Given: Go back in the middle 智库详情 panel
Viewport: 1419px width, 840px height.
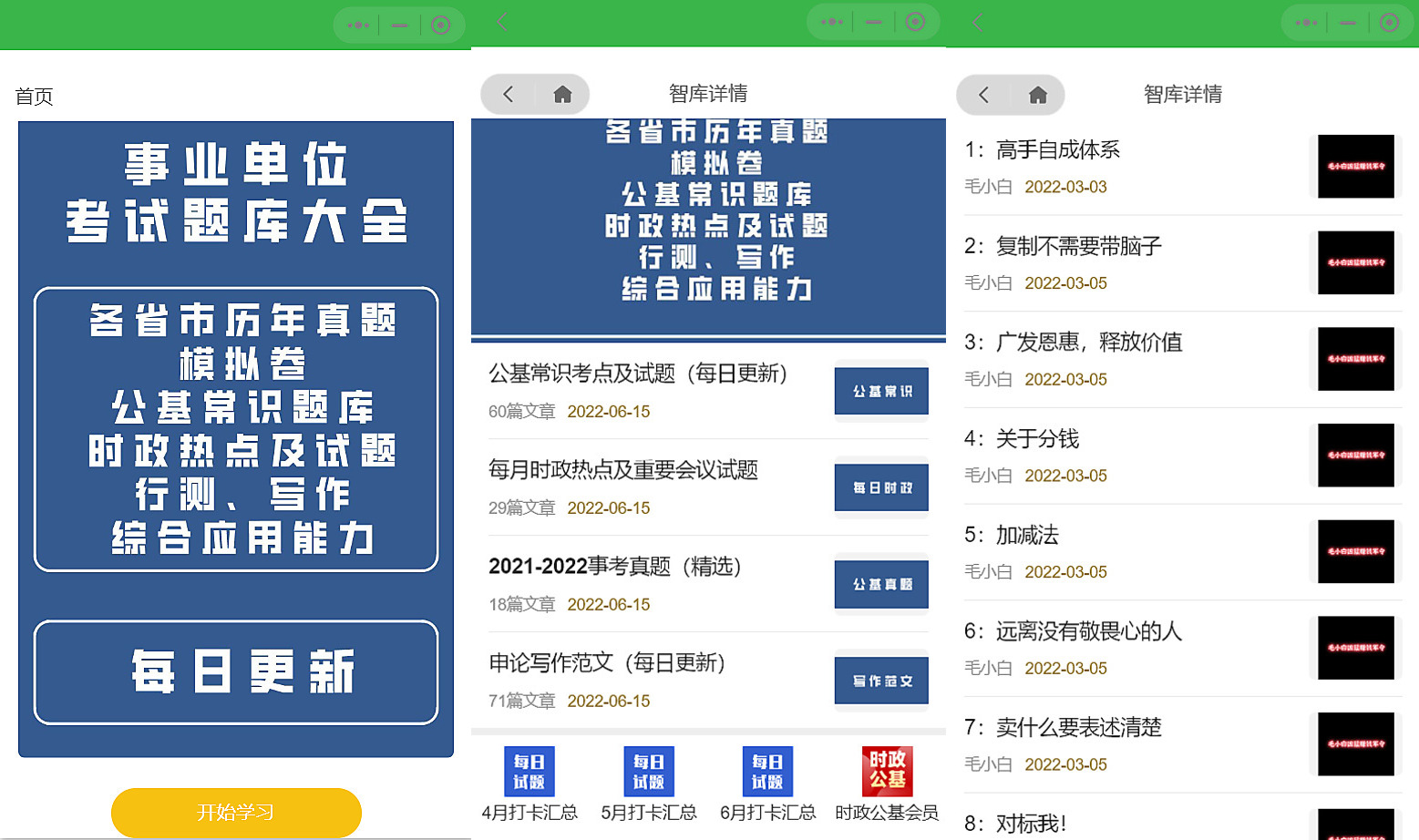Looking at the screenshot, I should click(509, 94).
